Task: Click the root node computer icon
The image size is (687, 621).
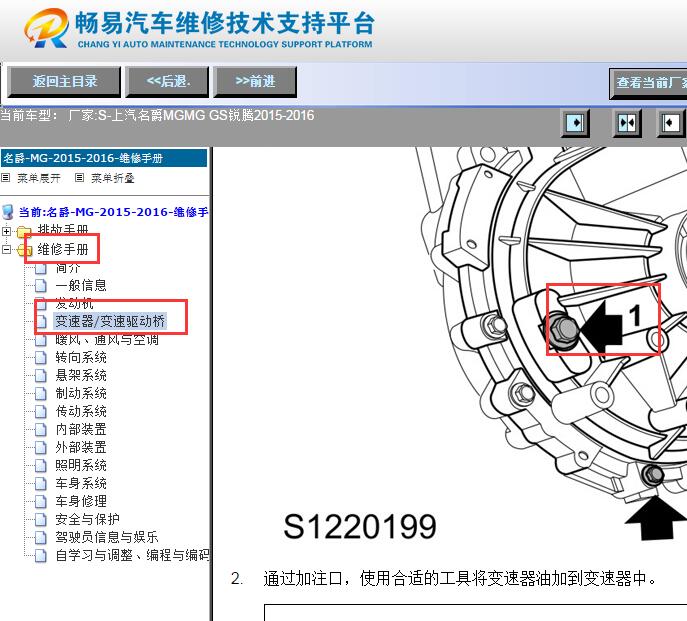Action: tap(7, 212)
